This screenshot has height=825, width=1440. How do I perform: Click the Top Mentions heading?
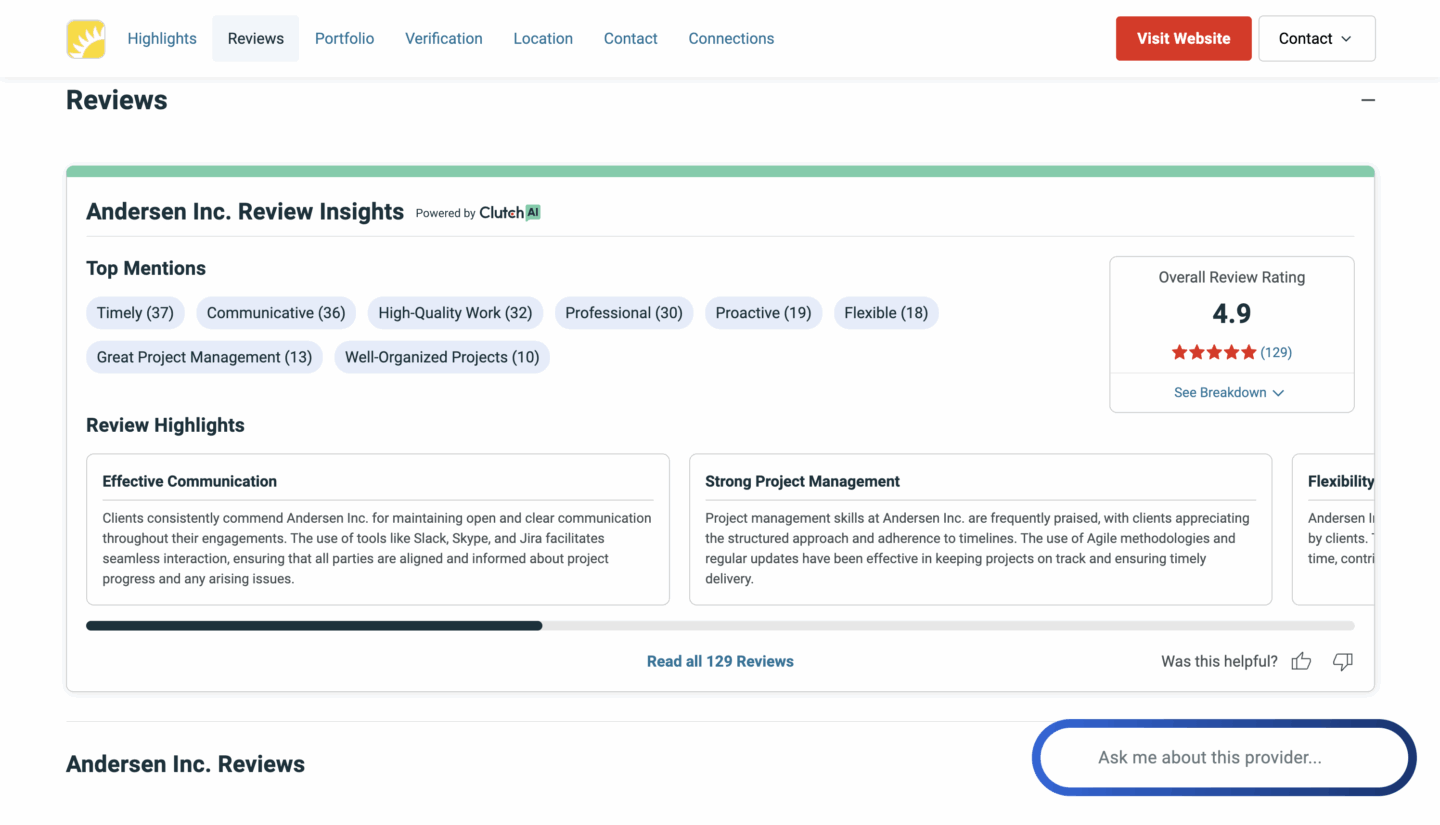146,268
